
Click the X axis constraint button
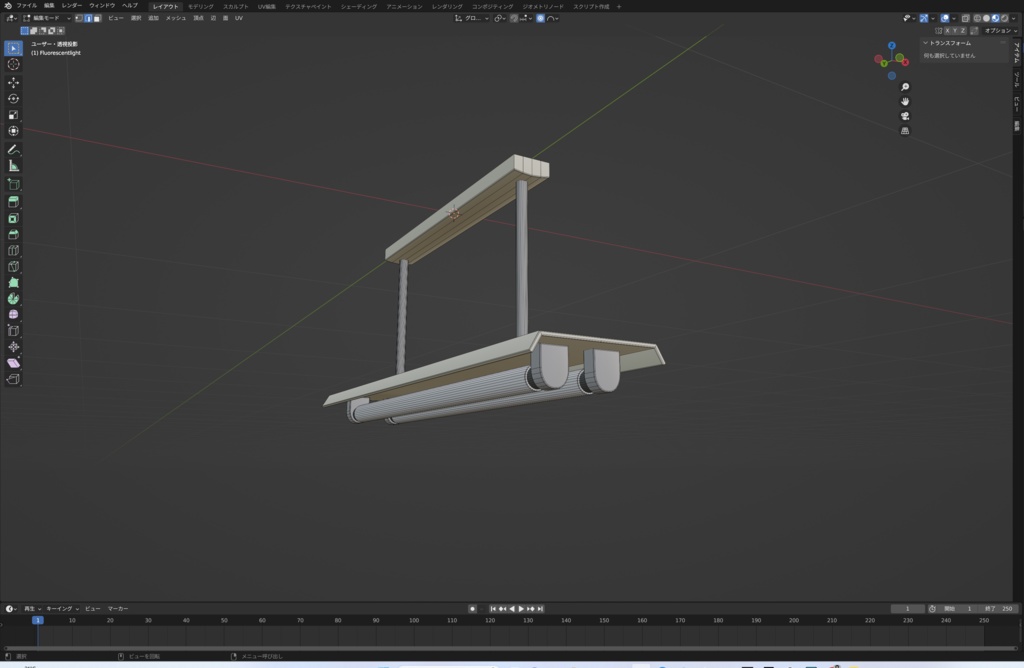(948, 30)
